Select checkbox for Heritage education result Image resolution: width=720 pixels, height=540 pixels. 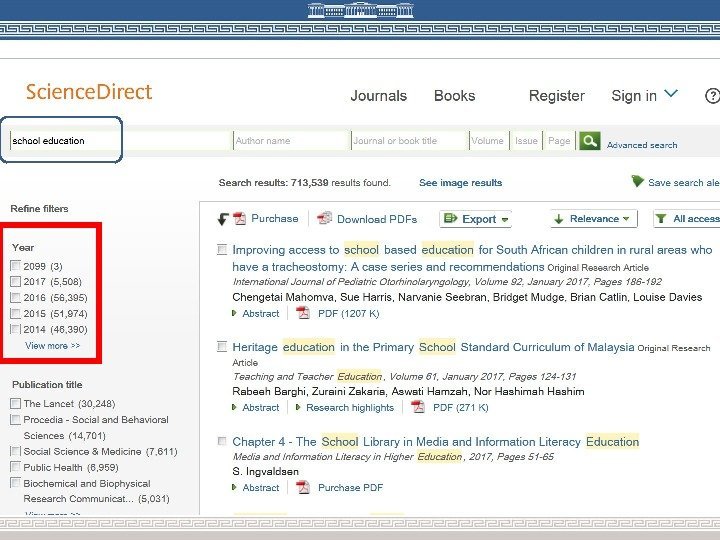[x=222, y=346]
